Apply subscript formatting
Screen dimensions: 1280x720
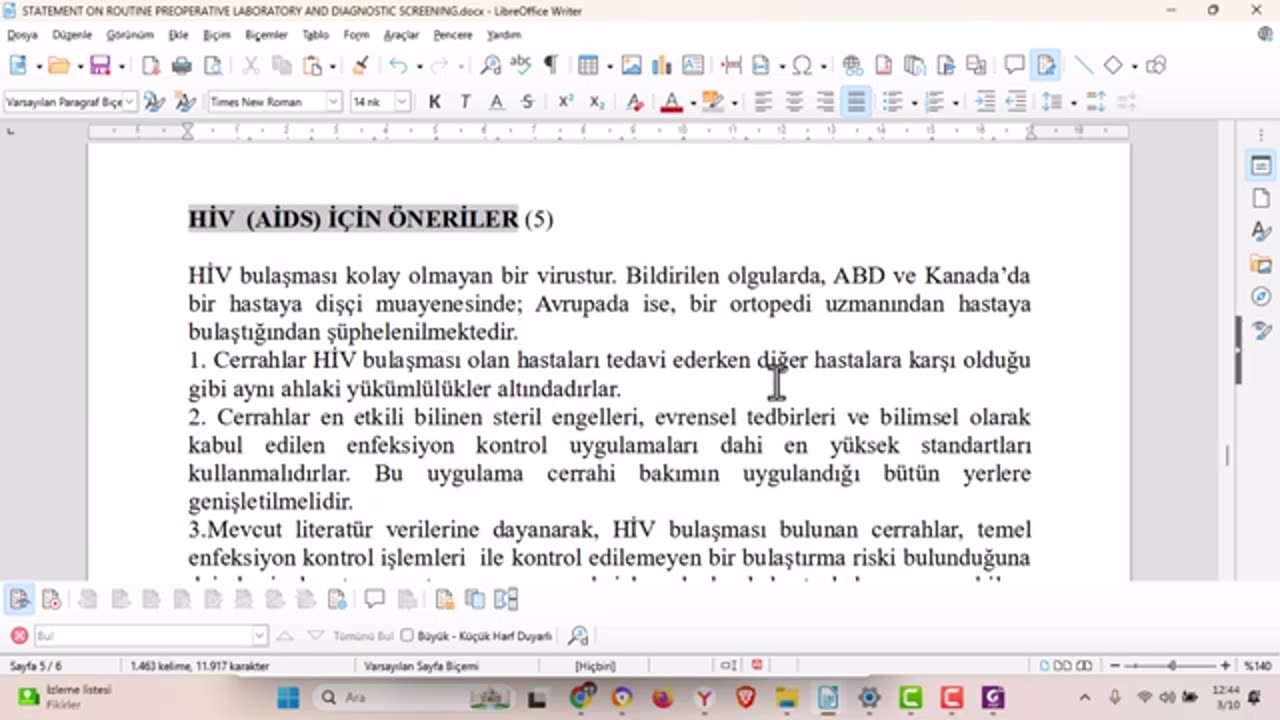[x=596, y=102]
